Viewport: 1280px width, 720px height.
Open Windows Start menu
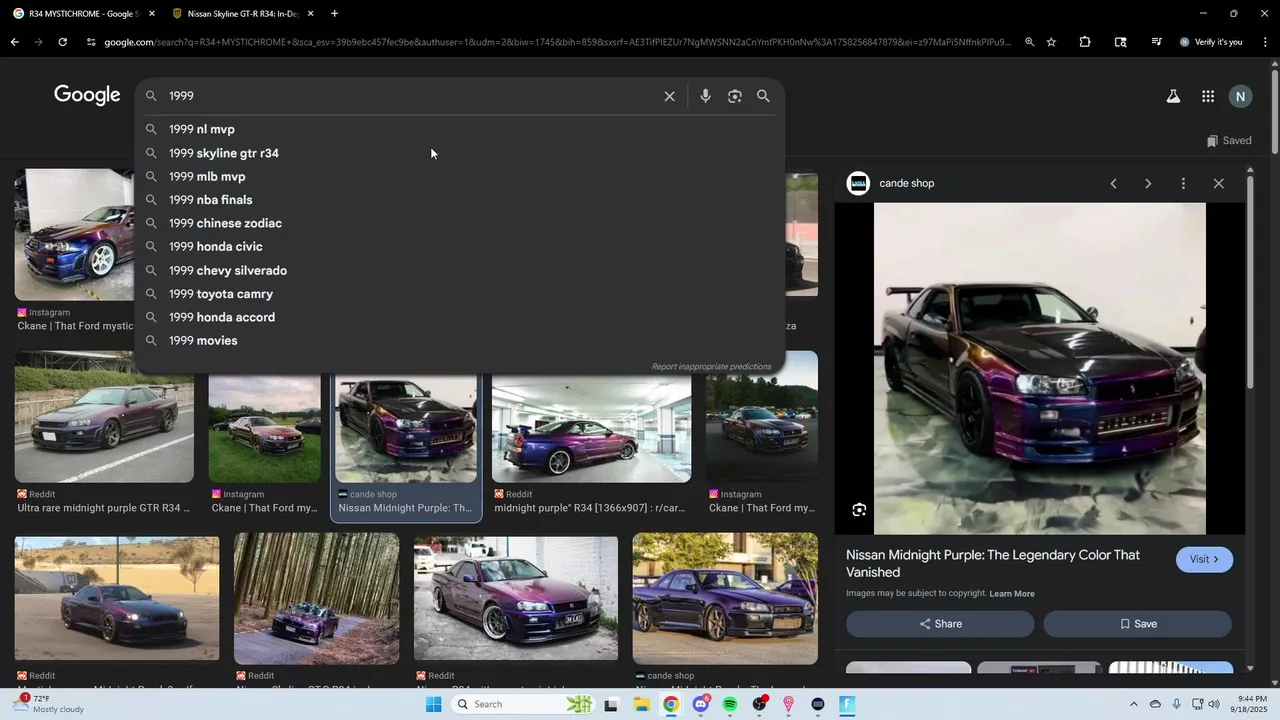coord(433,704)
